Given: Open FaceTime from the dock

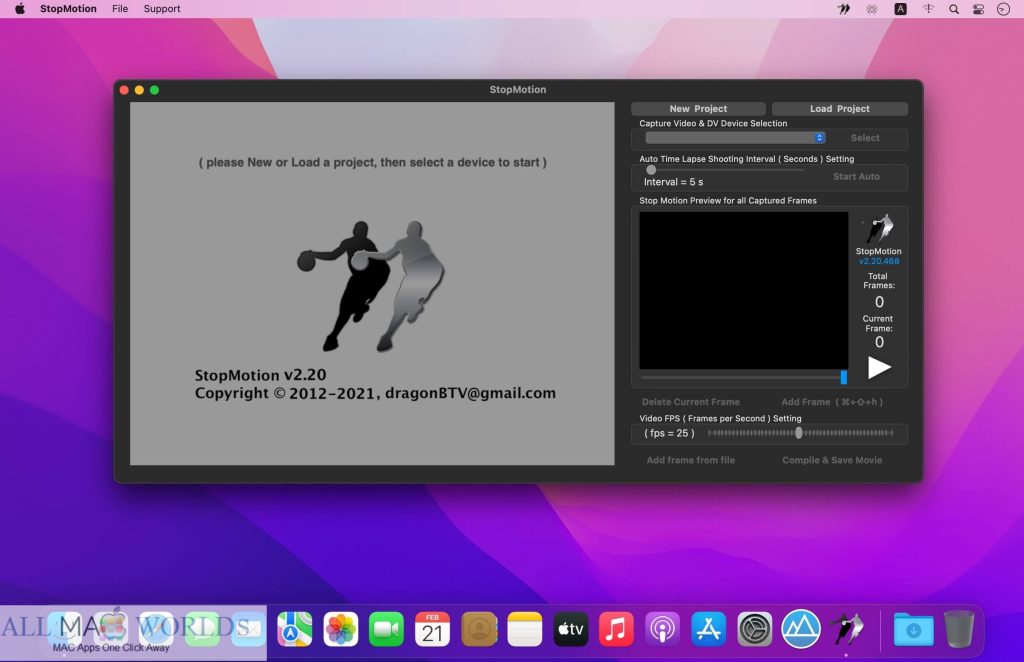Looking at the screenshot, I should (387, 629).
